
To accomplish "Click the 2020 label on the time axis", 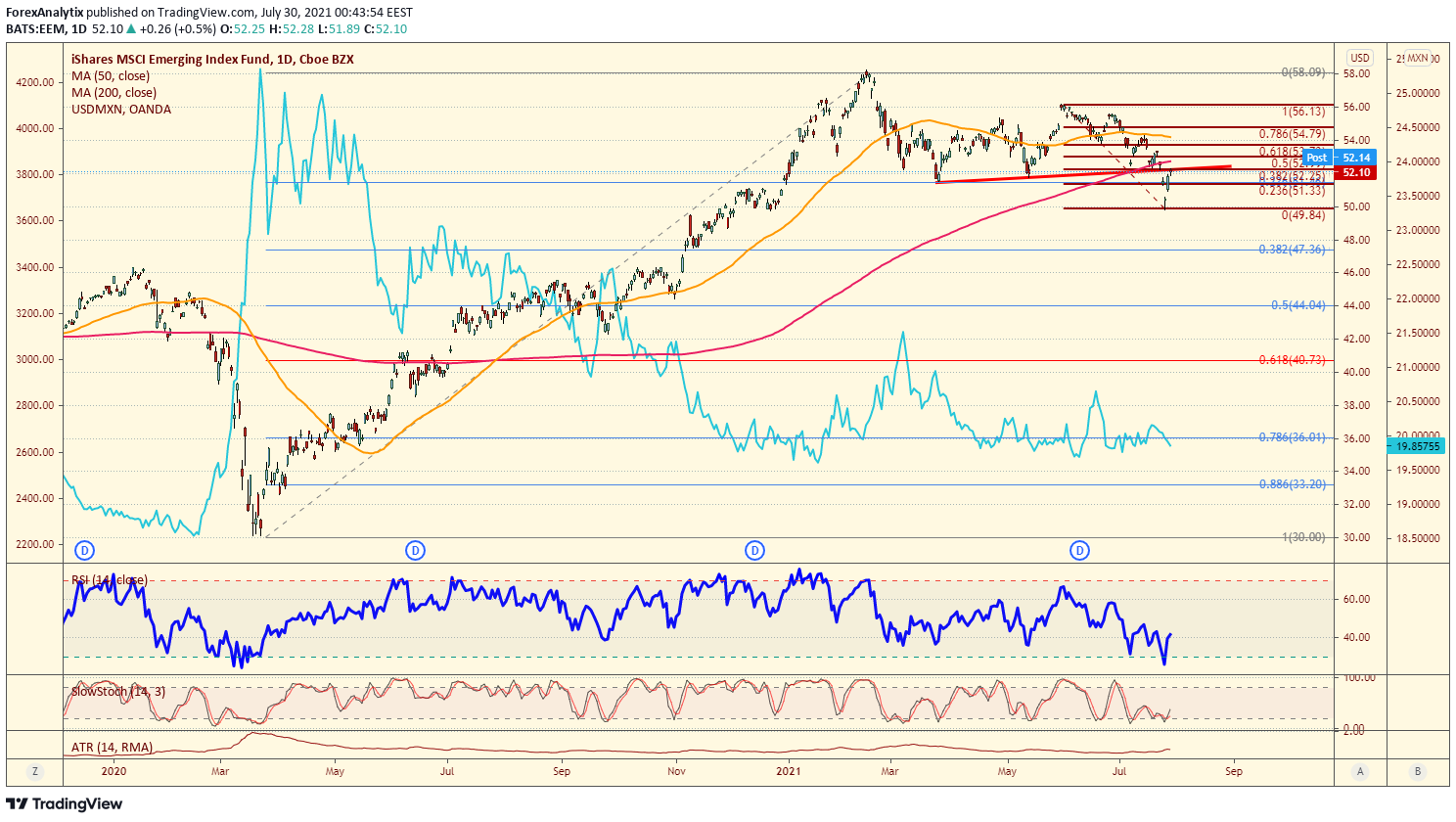I will coord(114,771).
